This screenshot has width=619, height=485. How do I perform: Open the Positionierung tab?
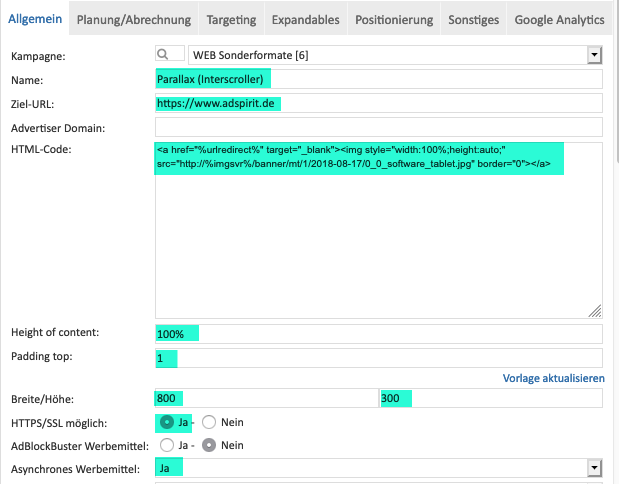tap(394, 19)
